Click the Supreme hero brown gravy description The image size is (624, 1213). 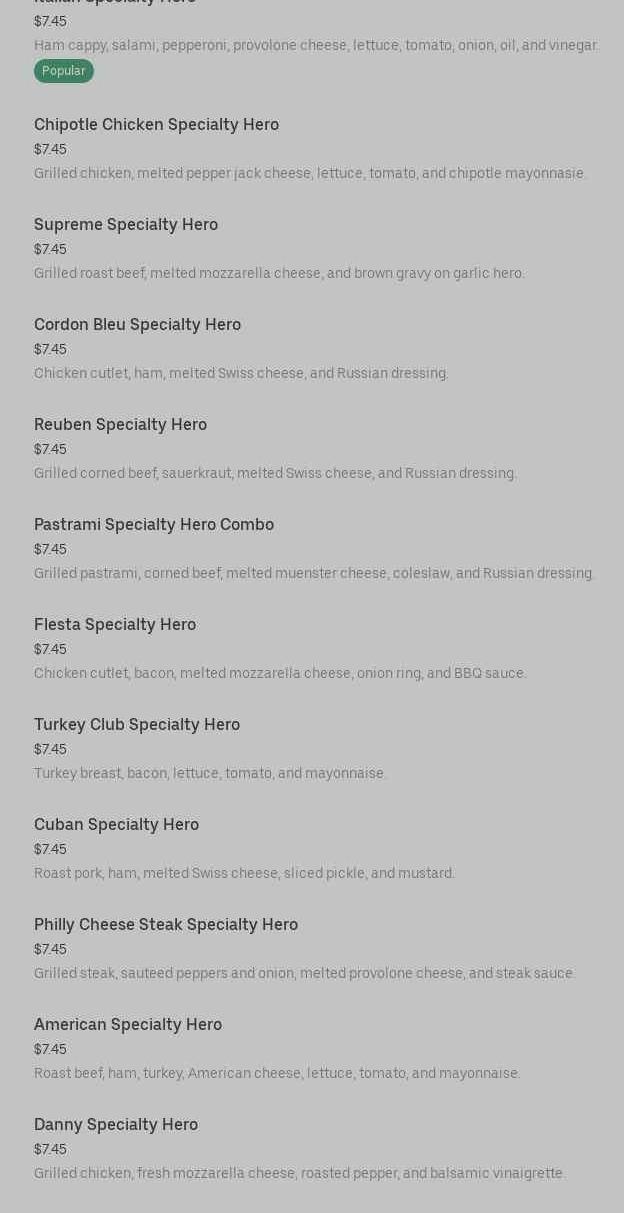[x=279, y=273]
